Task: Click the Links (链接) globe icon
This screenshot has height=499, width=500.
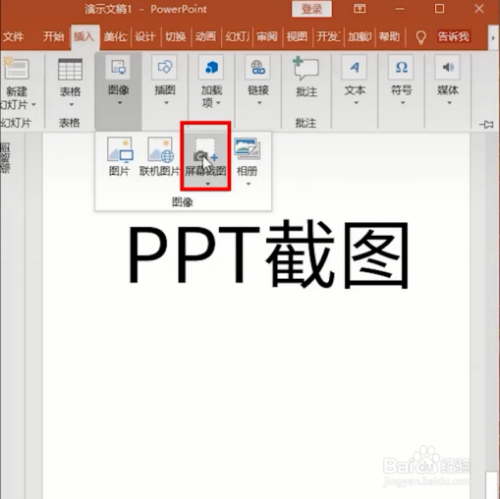Action: coord(258,67)
